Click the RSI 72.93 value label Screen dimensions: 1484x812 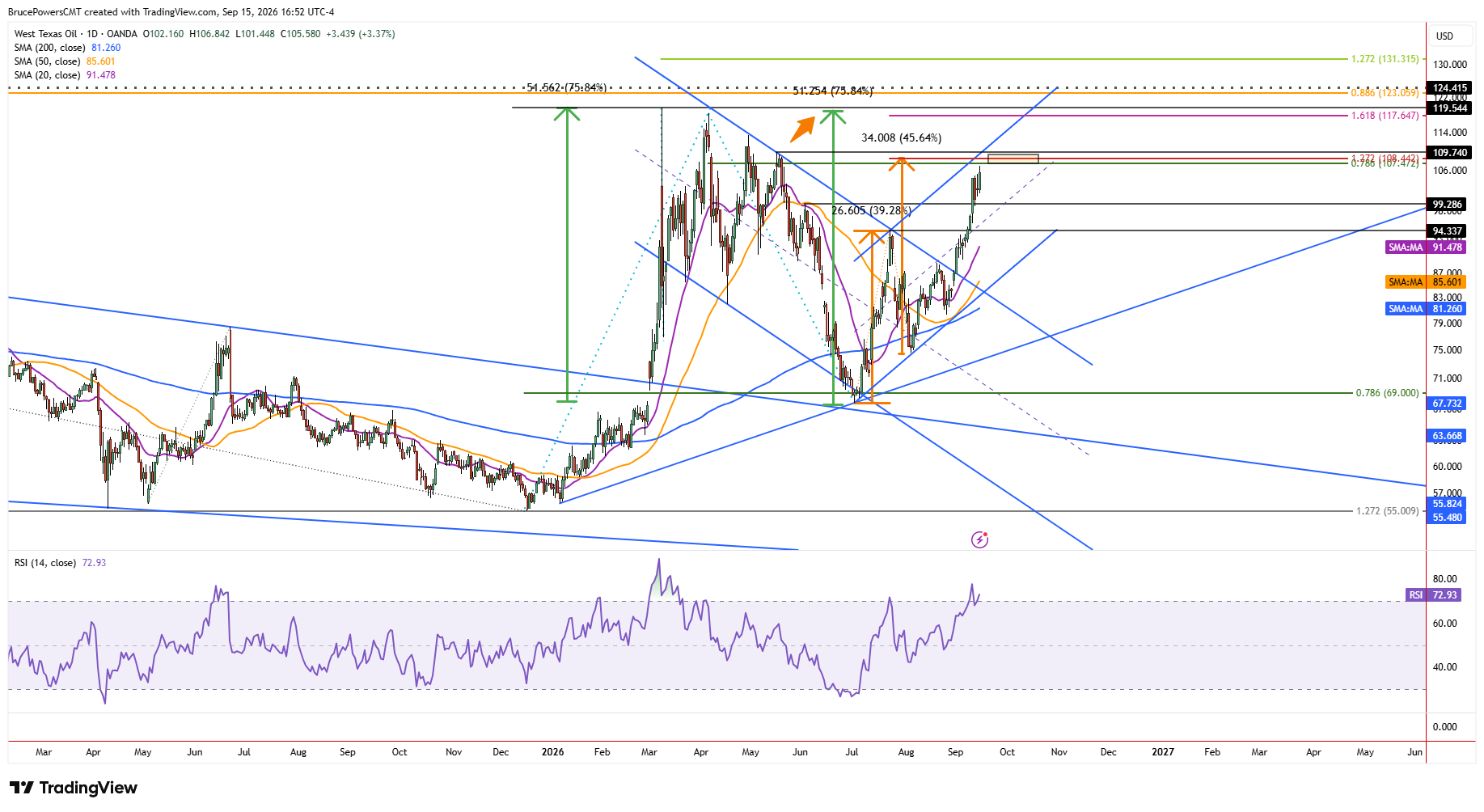[x=1433, y=595]
